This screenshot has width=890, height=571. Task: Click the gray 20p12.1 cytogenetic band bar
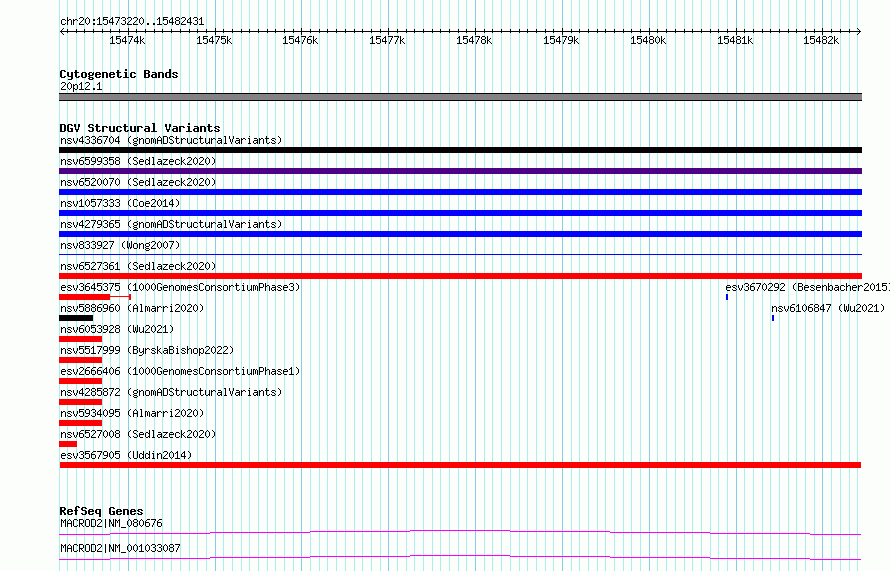460,97
